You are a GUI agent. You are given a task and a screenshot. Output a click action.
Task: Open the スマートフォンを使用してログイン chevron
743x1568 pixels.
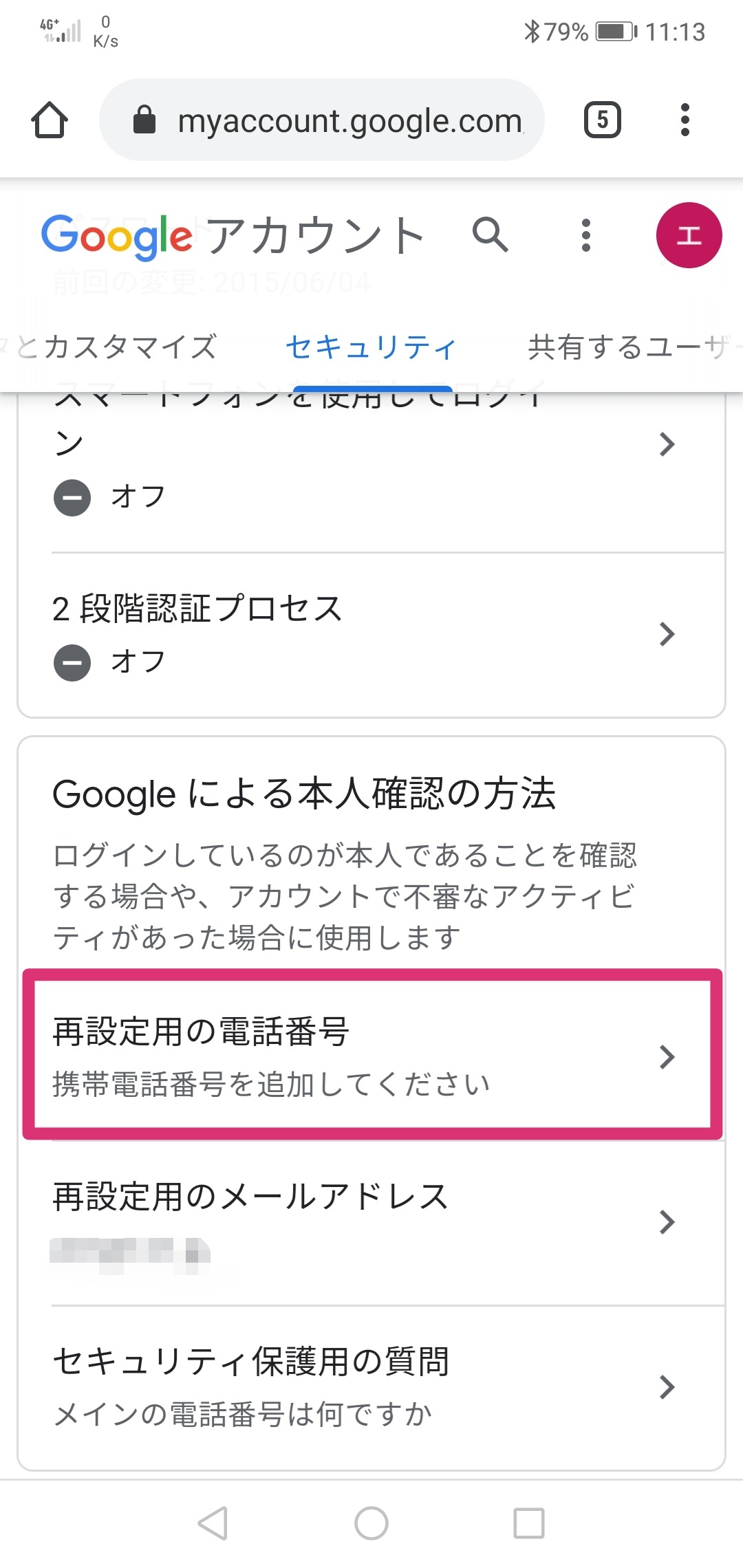click(666, 444)
